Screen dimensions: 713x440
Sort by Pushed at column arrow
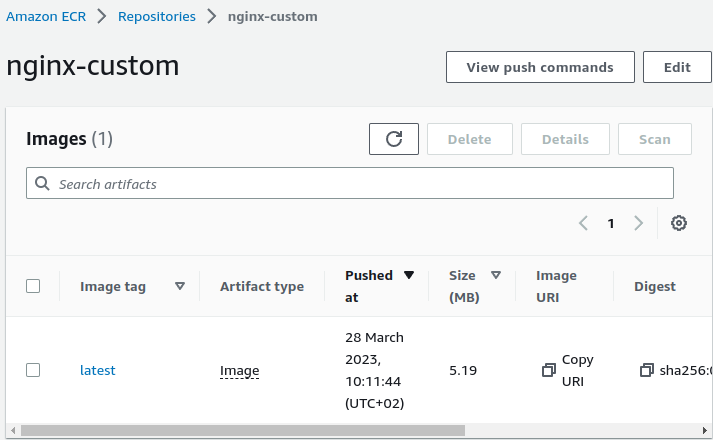coord(408,275)
